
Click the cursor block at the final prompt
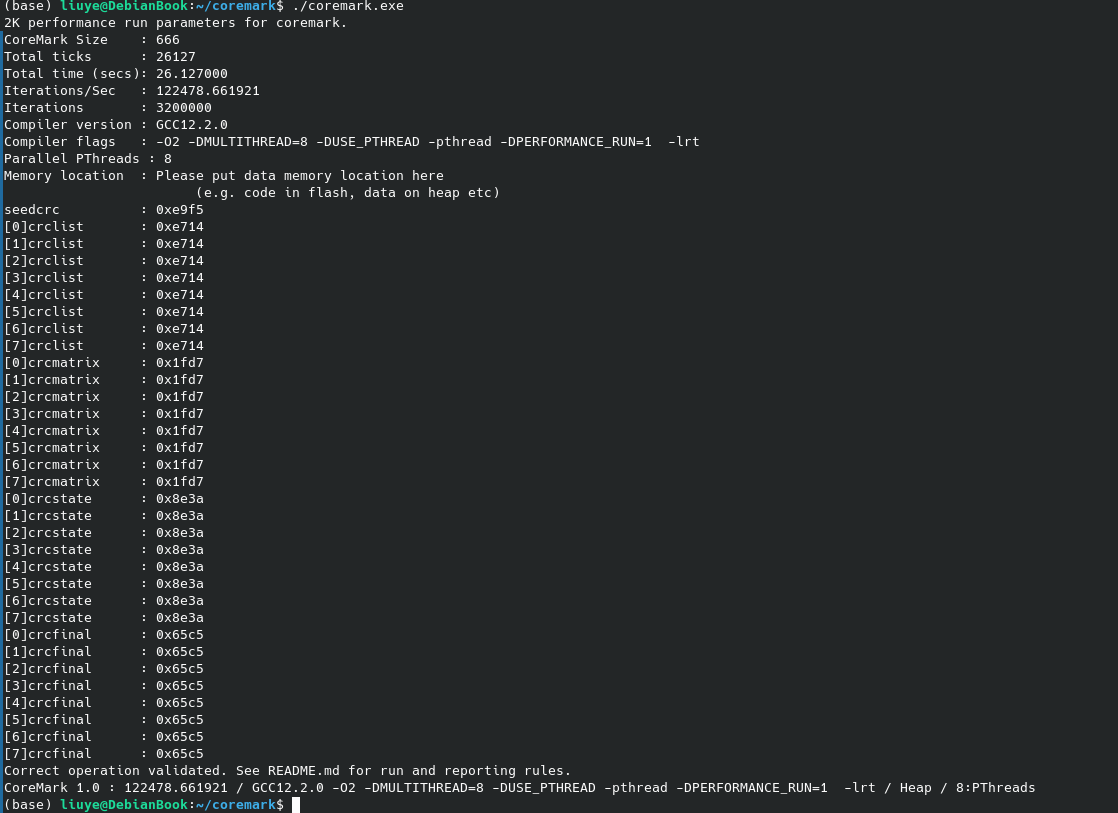click(x=297, y=805)
